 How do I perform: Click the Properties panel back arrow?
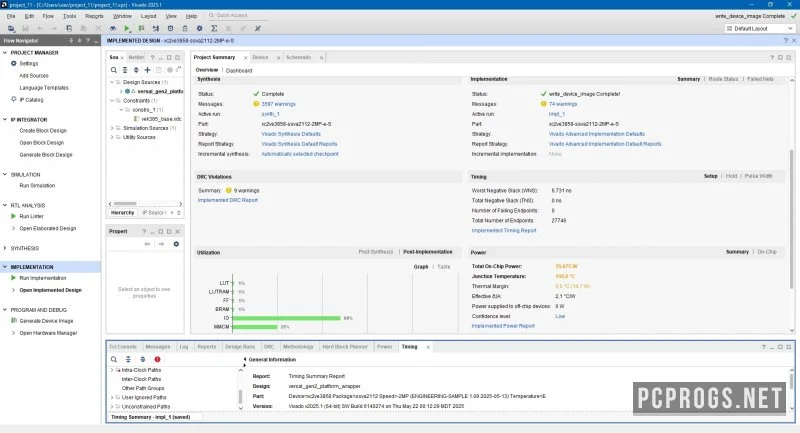click(x=147, y=244)
